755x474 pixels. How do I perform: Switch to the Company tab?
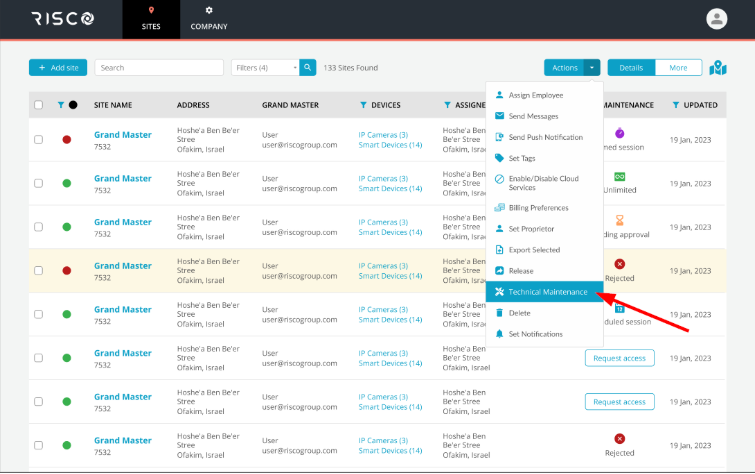(x=208, y=19)
